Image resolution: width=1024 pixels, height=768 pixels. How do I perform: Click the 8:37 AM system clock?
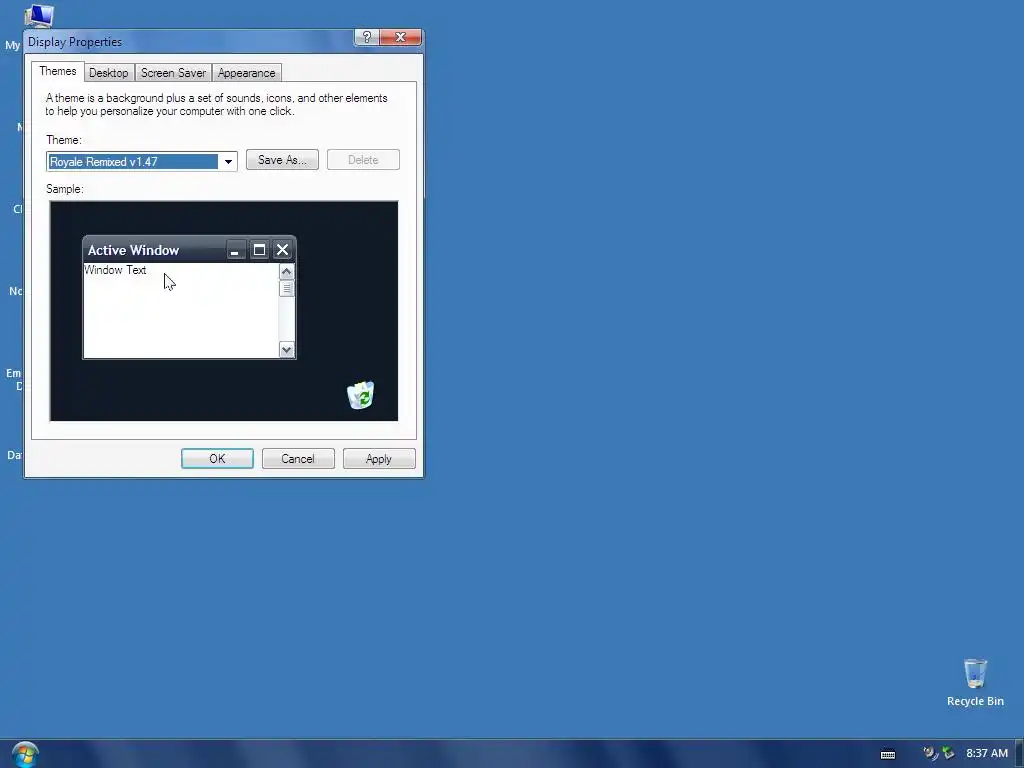(987, 753)
